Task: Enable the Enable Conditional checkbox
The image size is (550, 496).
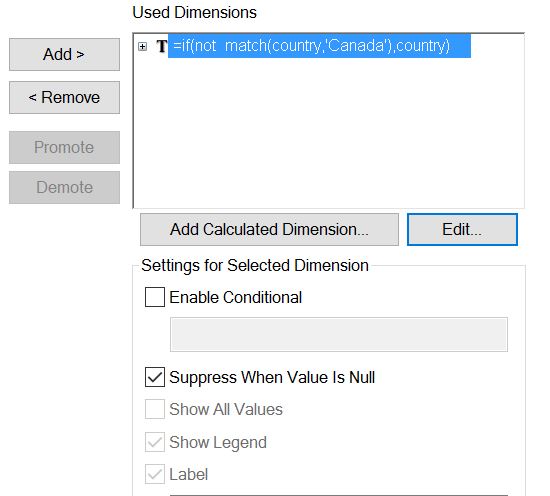Action: [155, 297]
